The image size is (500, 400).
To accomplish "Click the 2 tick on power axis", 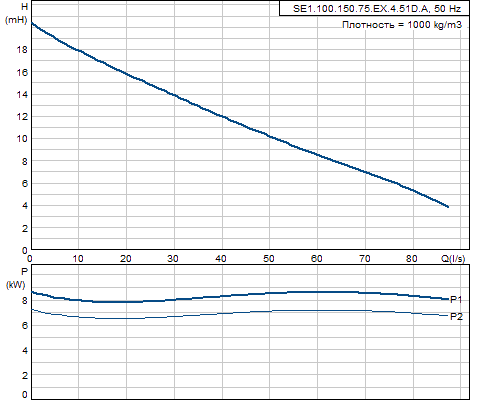I will click(x=25, y=375).
